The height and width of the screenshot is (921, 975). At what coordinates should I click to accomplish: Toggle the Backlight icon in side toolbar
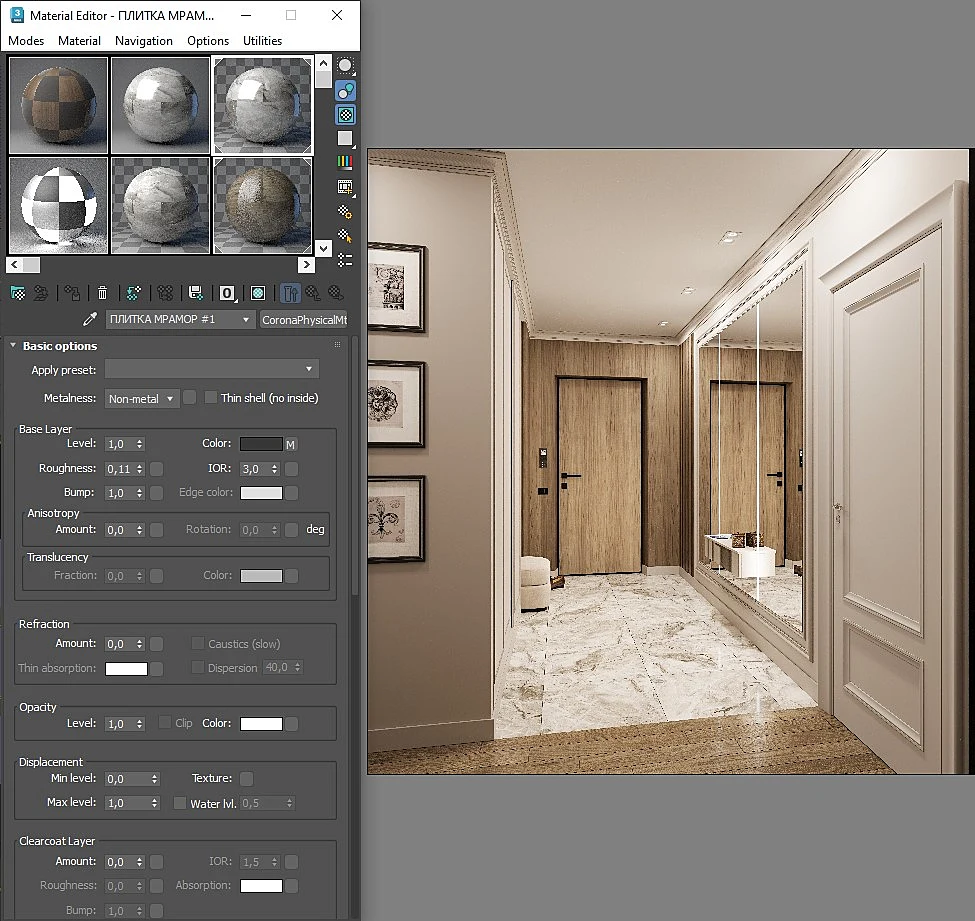[x=345, y=91]
